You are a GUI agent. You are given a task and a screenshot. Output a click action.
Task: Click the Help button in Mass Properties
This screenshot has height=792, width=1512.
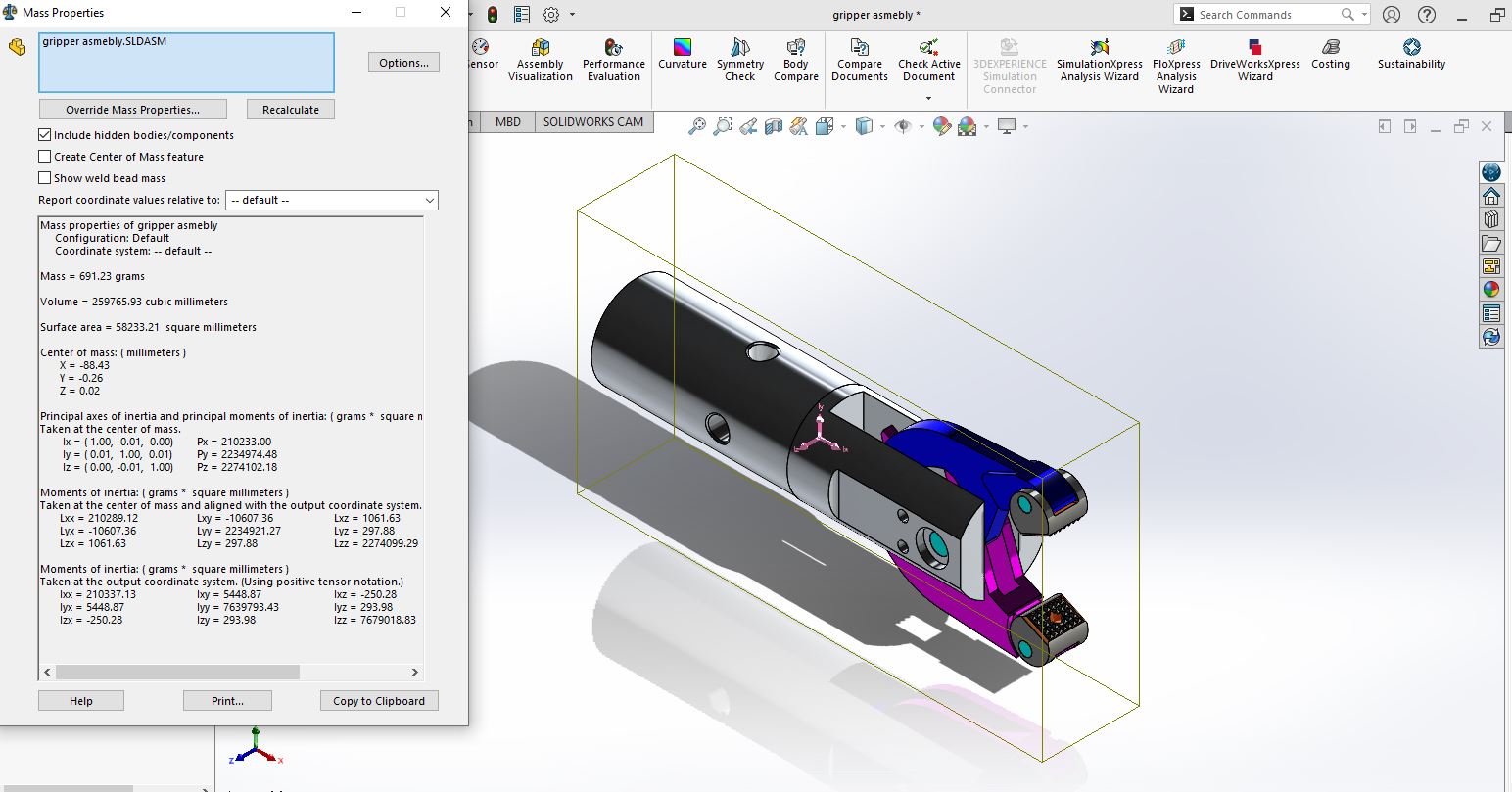point(81,701)
